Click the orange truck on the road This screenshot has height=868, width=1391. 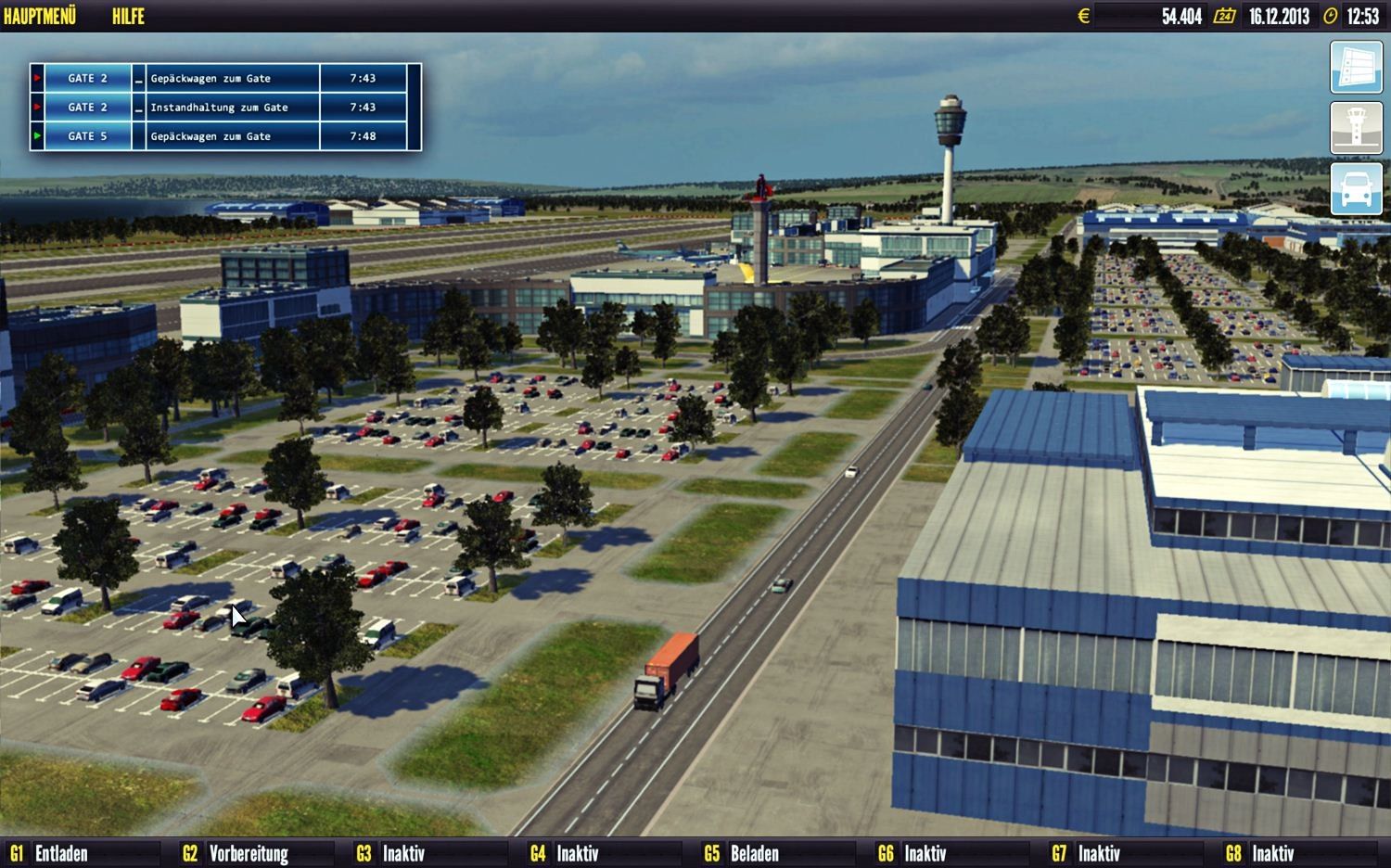pos(667,671)
